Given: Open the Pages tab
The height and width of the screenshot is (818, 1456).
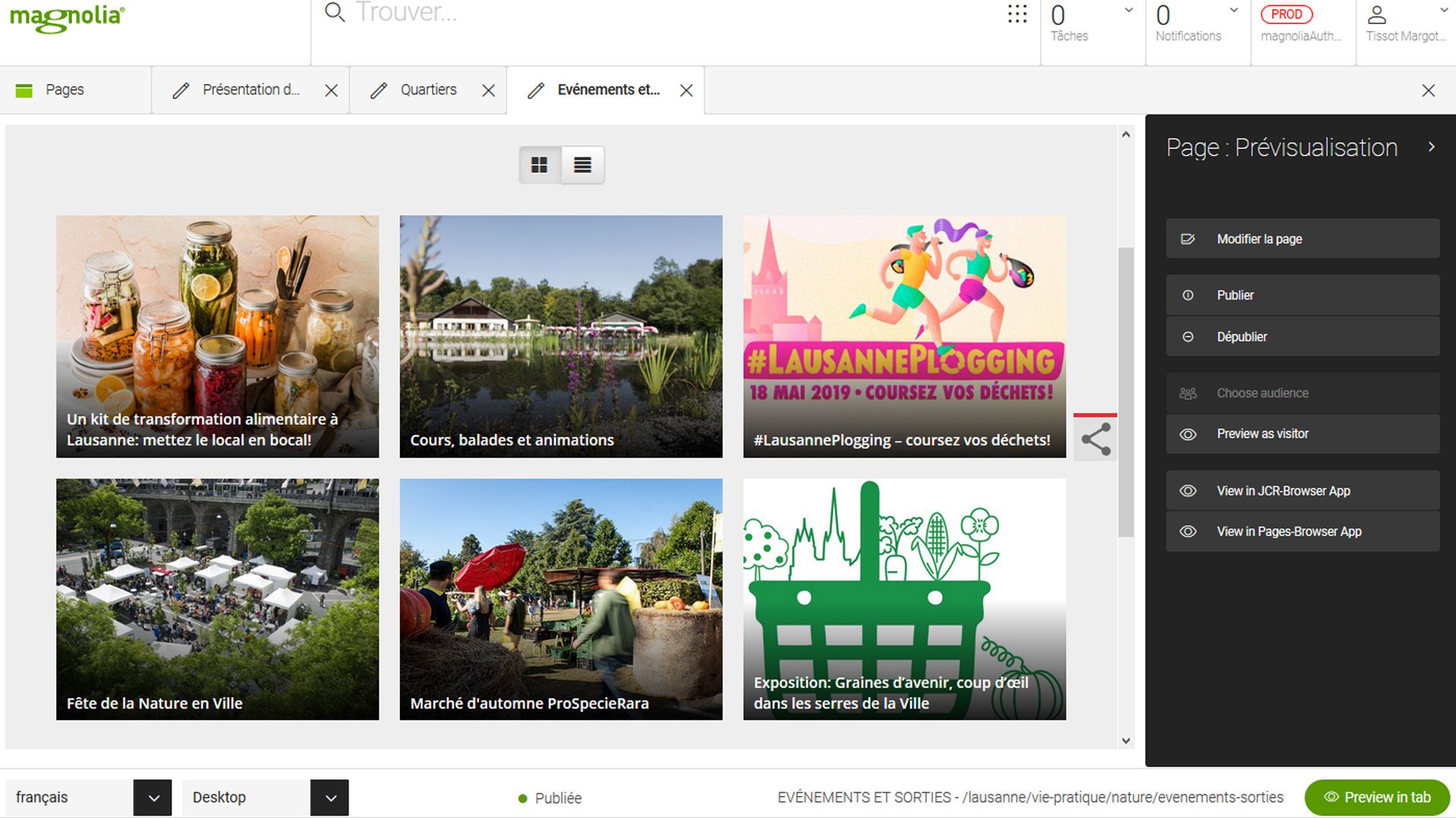Looking at the screenshot, I should [x=76, y=90].
